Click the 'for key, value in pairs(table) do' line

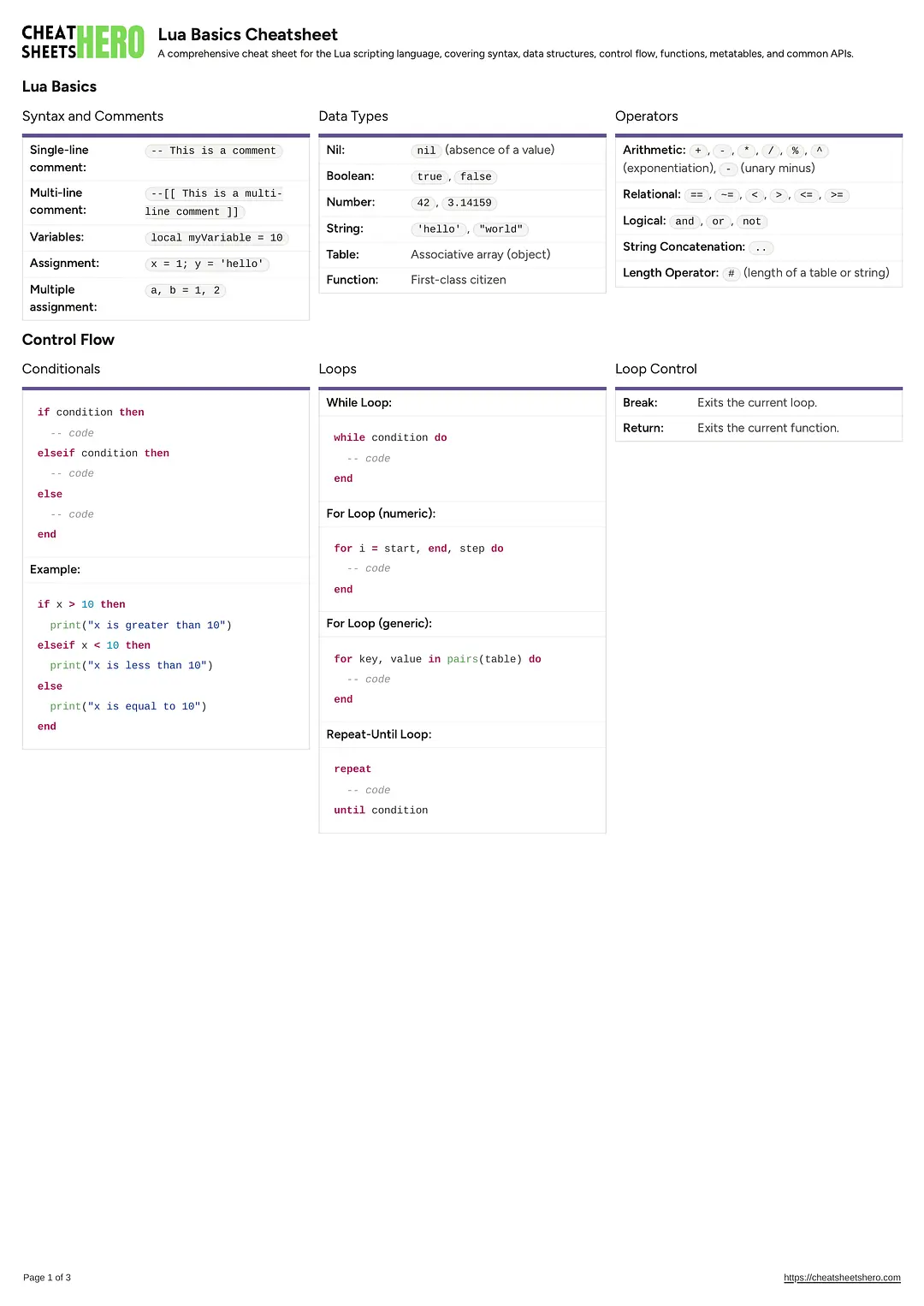(437, 660)
